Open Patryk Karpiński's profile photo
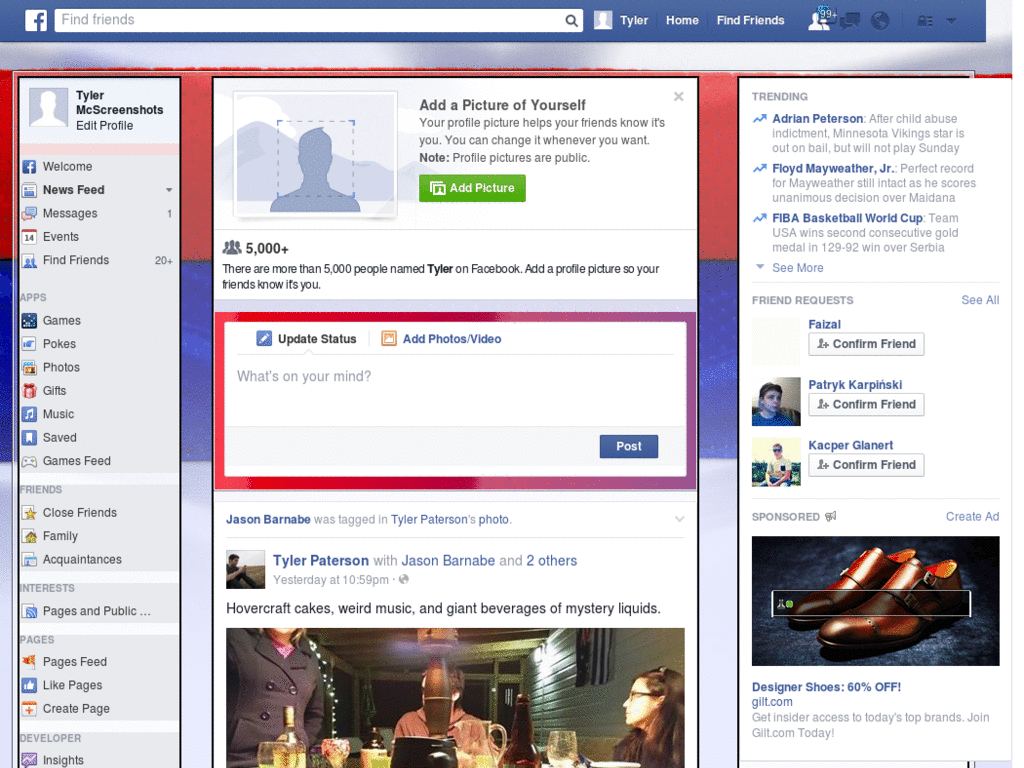The width and height of the screenshot is (1024, 768). pyautogui.click(x=776, y=401)
